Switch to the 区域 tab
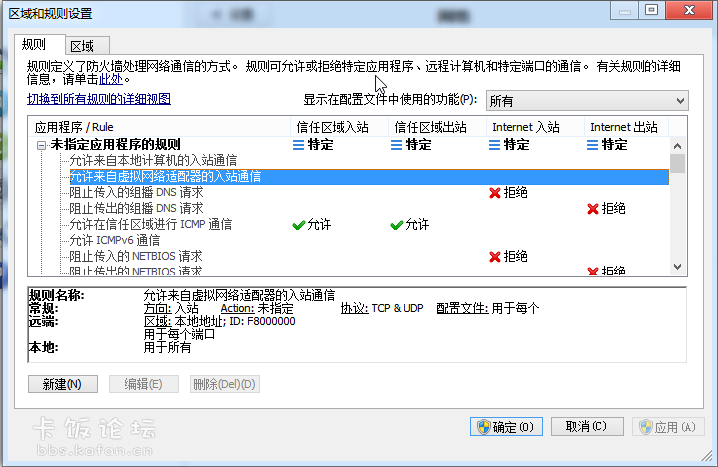Viewport: 718px width, 467px height. coord(87,46)
